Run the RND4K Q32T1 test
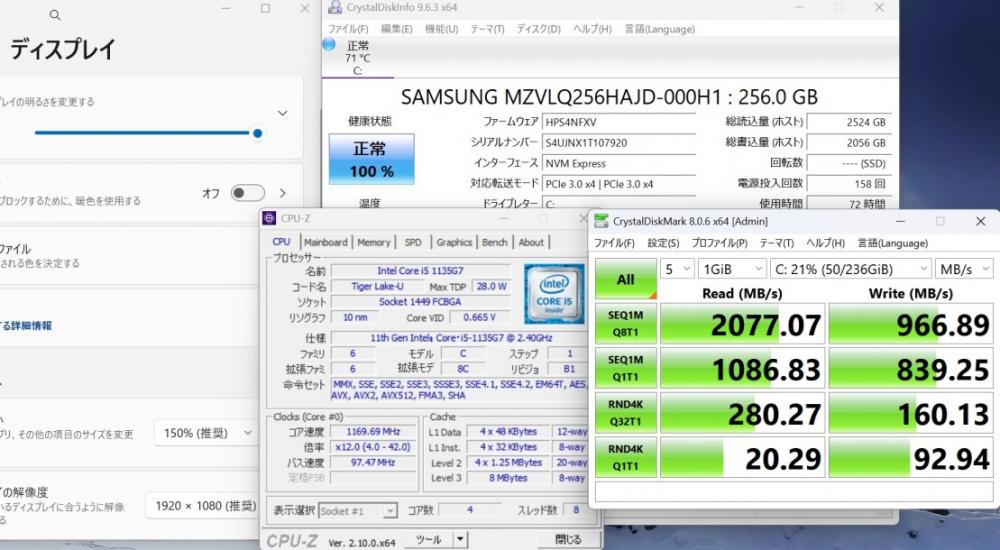This screenshot has height=550, width=1000. pyautogui.click(x=626, y=413)
